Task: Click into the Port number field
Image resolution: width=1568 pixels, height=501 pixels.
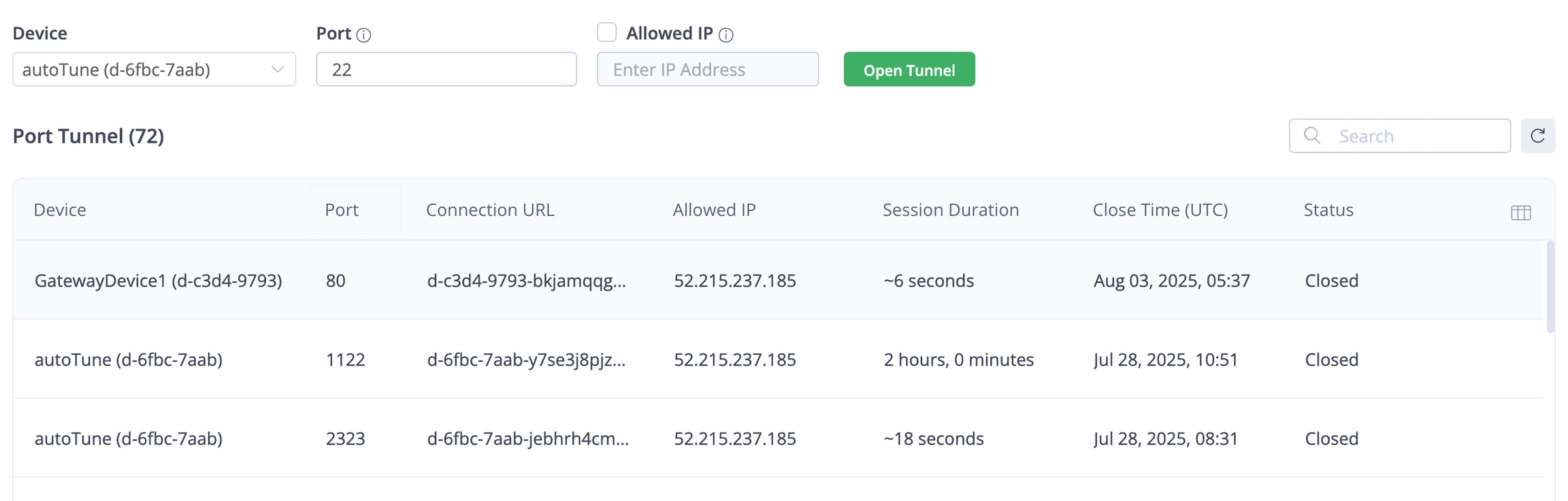Action: pos(446,69)
